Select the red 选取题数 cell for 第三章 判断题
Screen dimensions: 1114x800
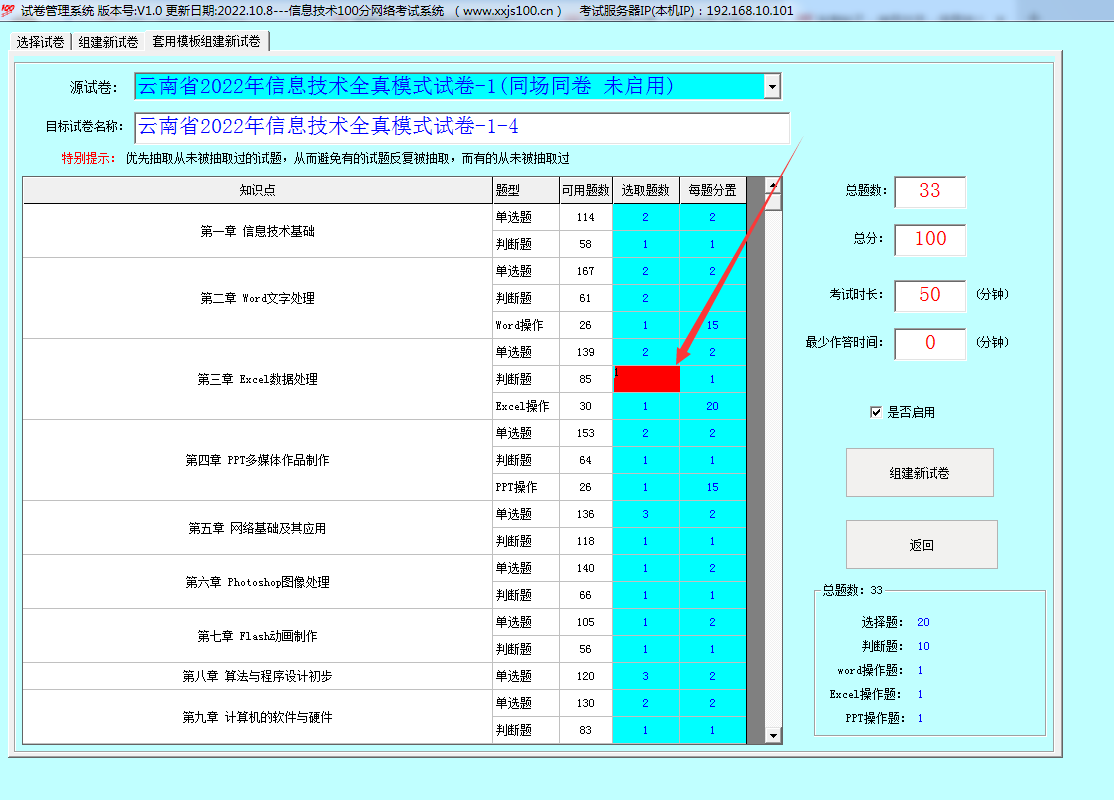646,379
